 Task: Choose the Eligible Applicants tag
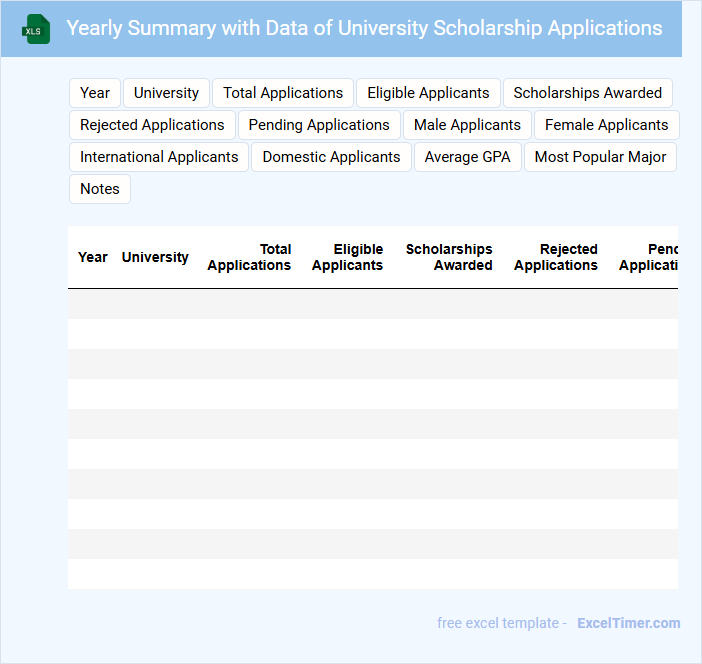[428, 93]
